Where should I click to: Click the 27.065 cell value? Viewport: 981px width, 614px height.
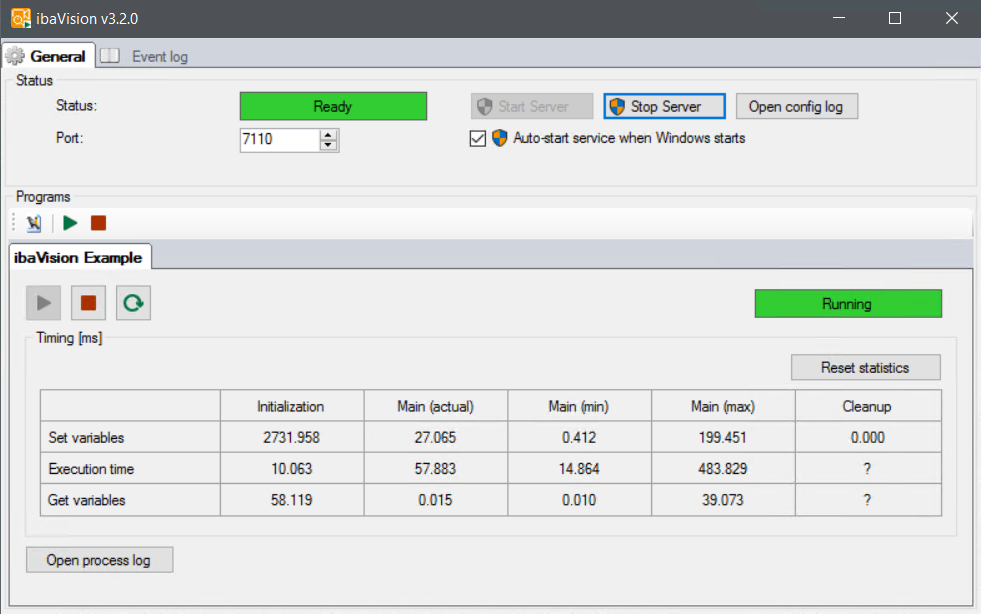(435, 437)
